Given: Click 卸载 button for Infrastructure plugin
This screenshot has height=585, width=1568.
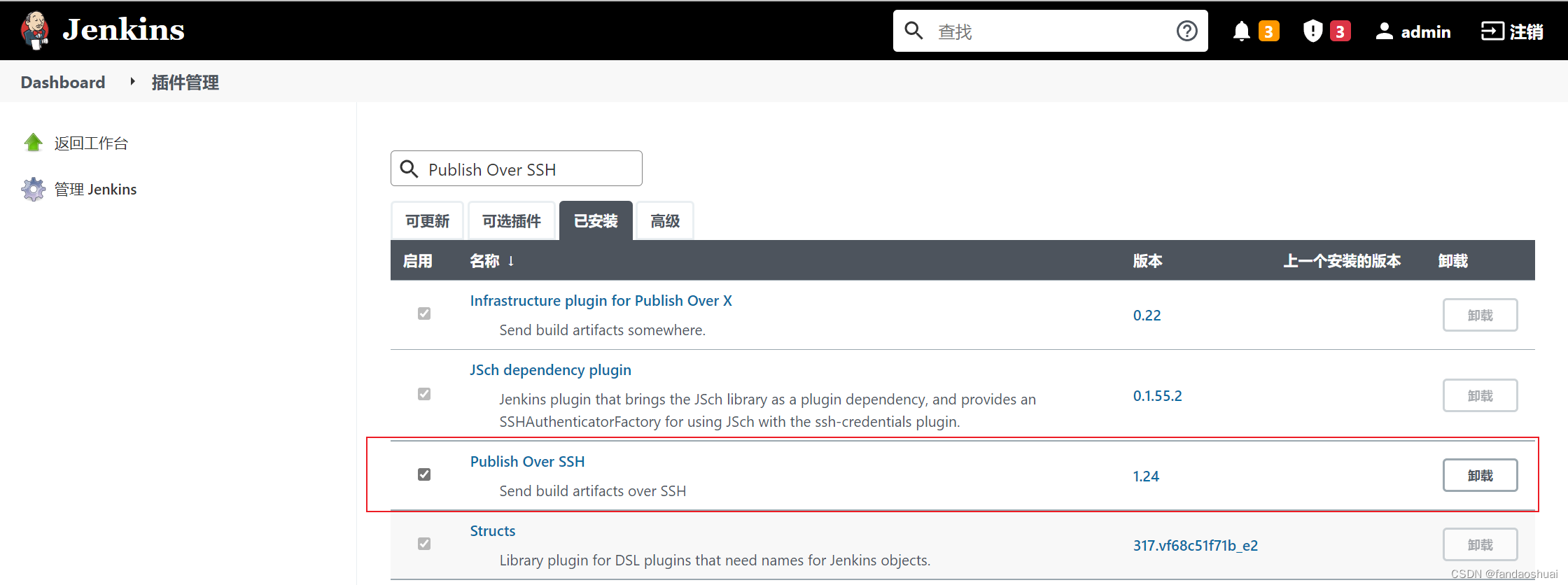Looking at the screenshot, I should pos(1480,315).
